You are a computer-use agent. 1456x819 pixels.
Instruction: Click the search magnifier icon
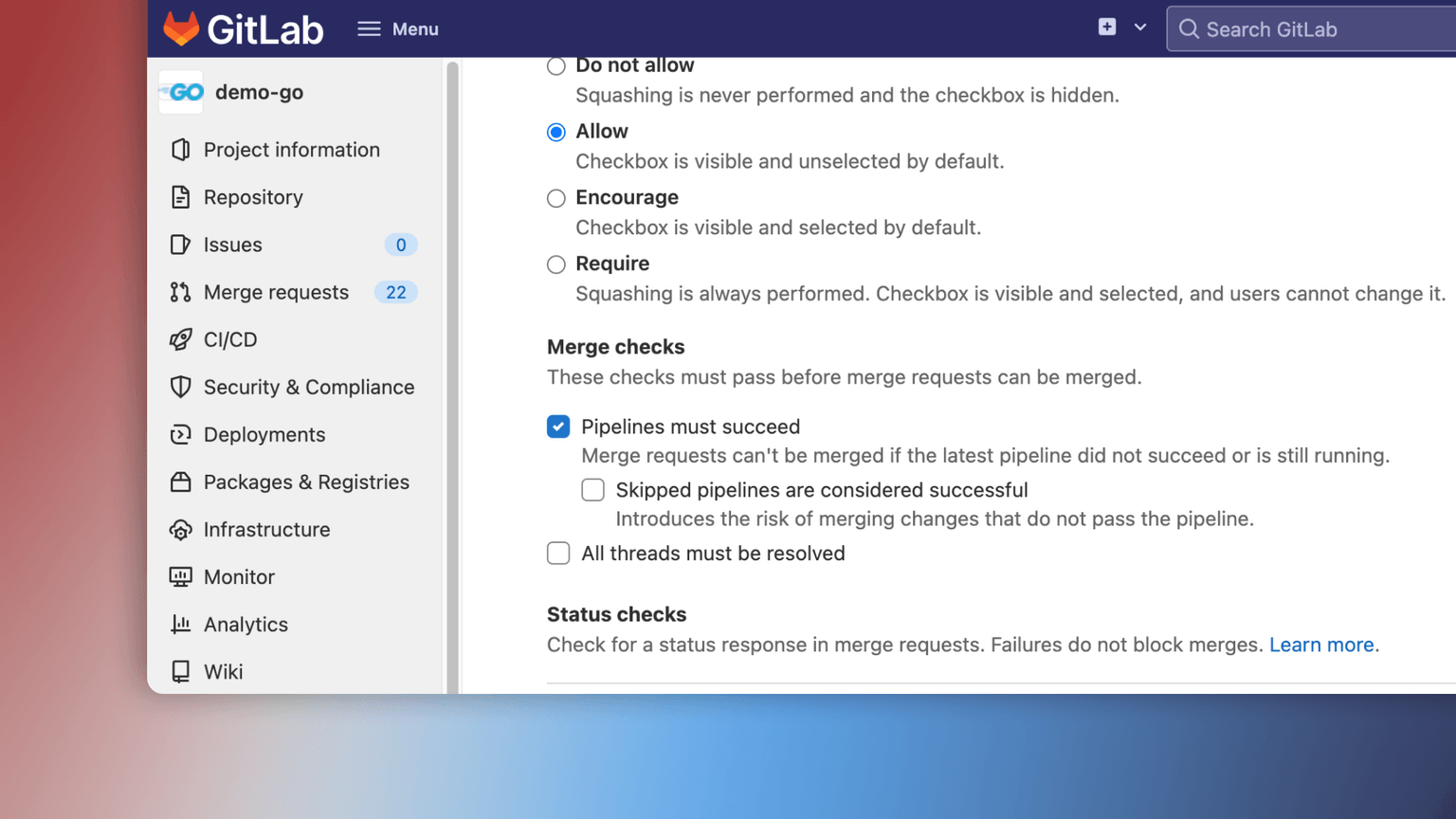pyautogui.click(x=1189, y=29)
